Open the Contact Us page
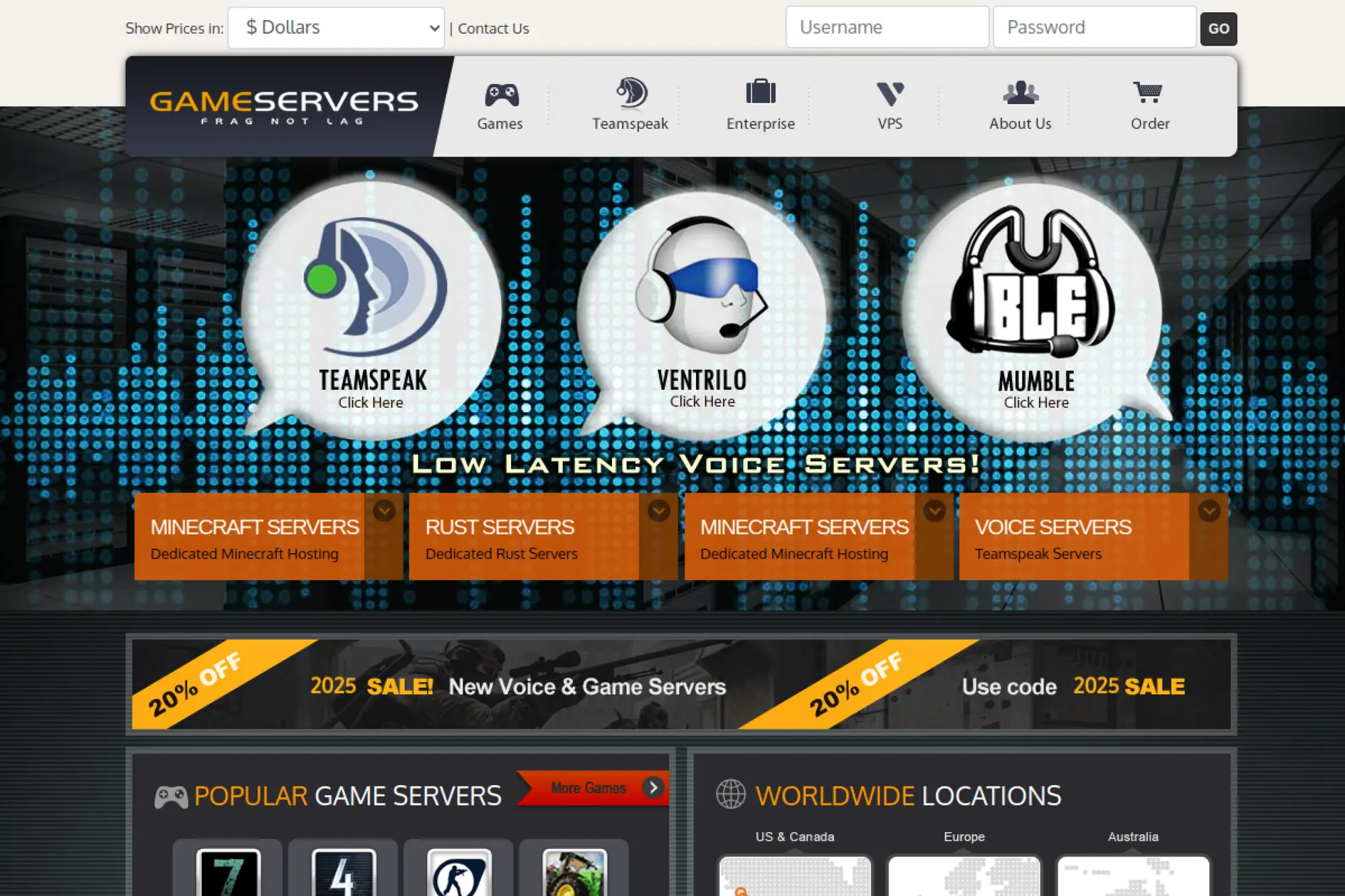Viewport: 1345px width, 896px height. 493,28
